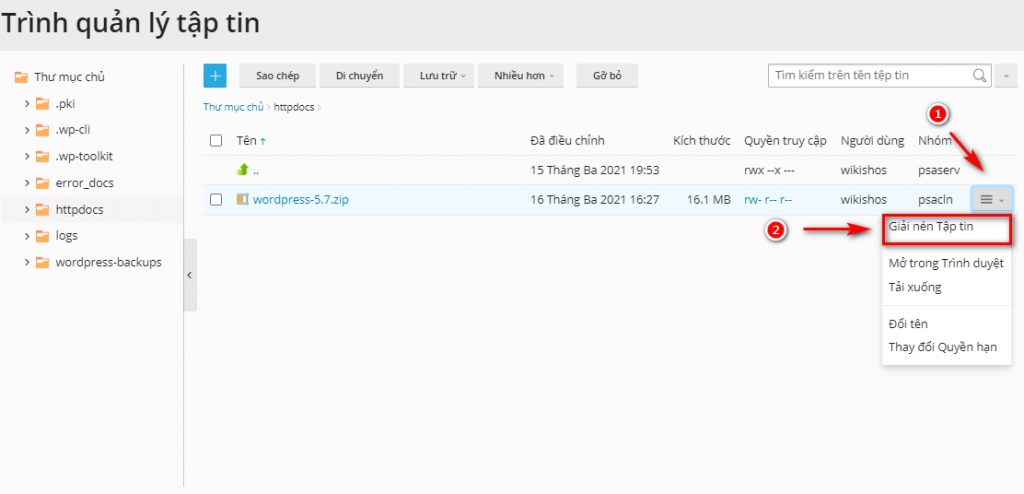Click the httpdocs folder icon in sidebar
Viewport: 1024px width, 494px height.
42,210
